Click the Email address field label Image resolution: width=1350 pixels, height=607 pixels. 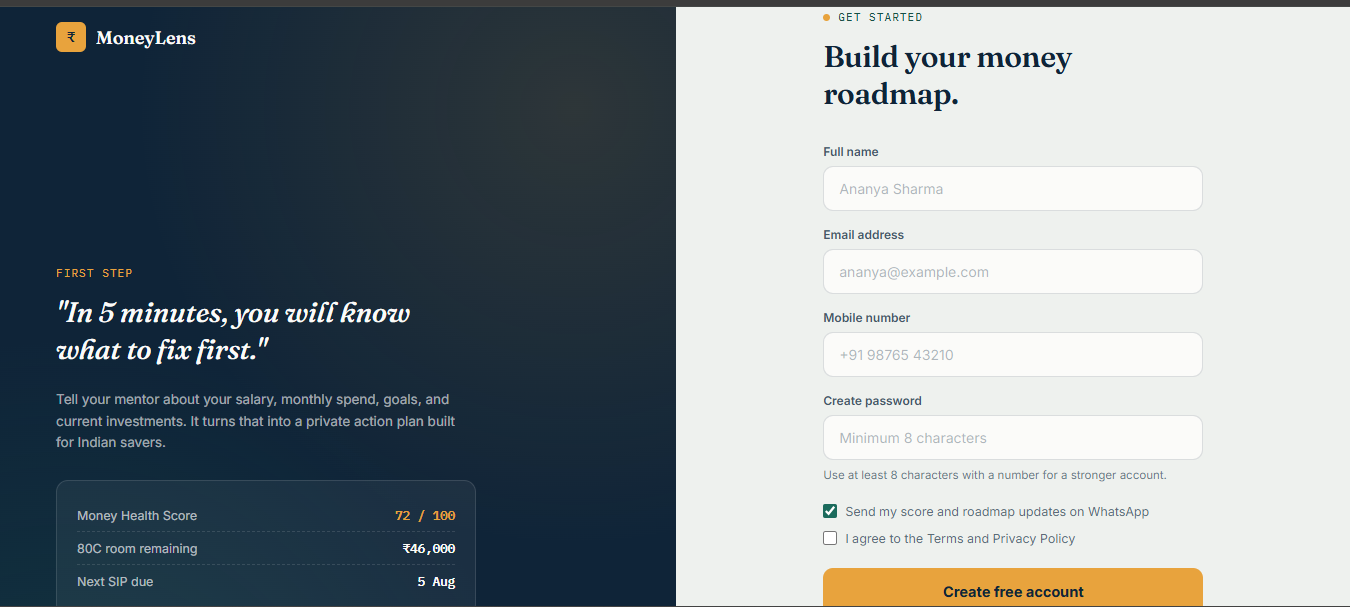pos(864,235)
